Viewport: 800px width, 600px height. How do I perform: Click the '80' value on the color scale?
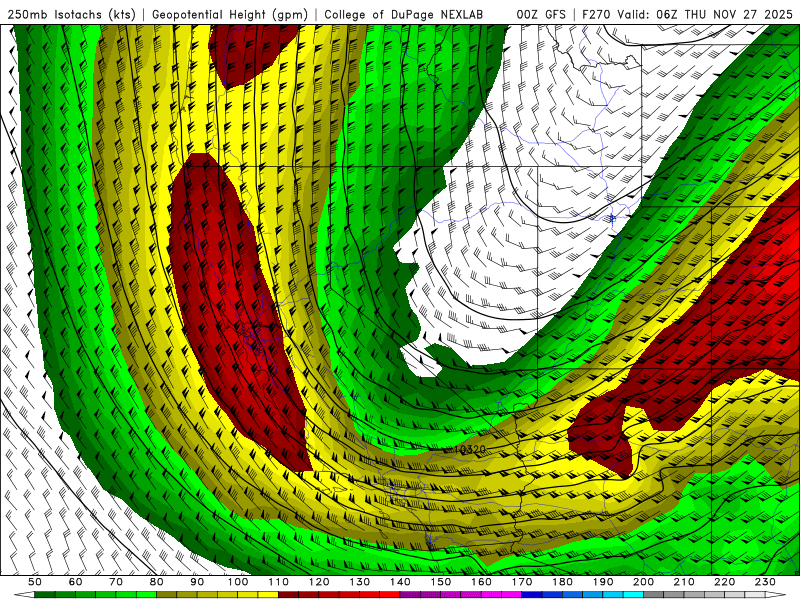(157, 581)
